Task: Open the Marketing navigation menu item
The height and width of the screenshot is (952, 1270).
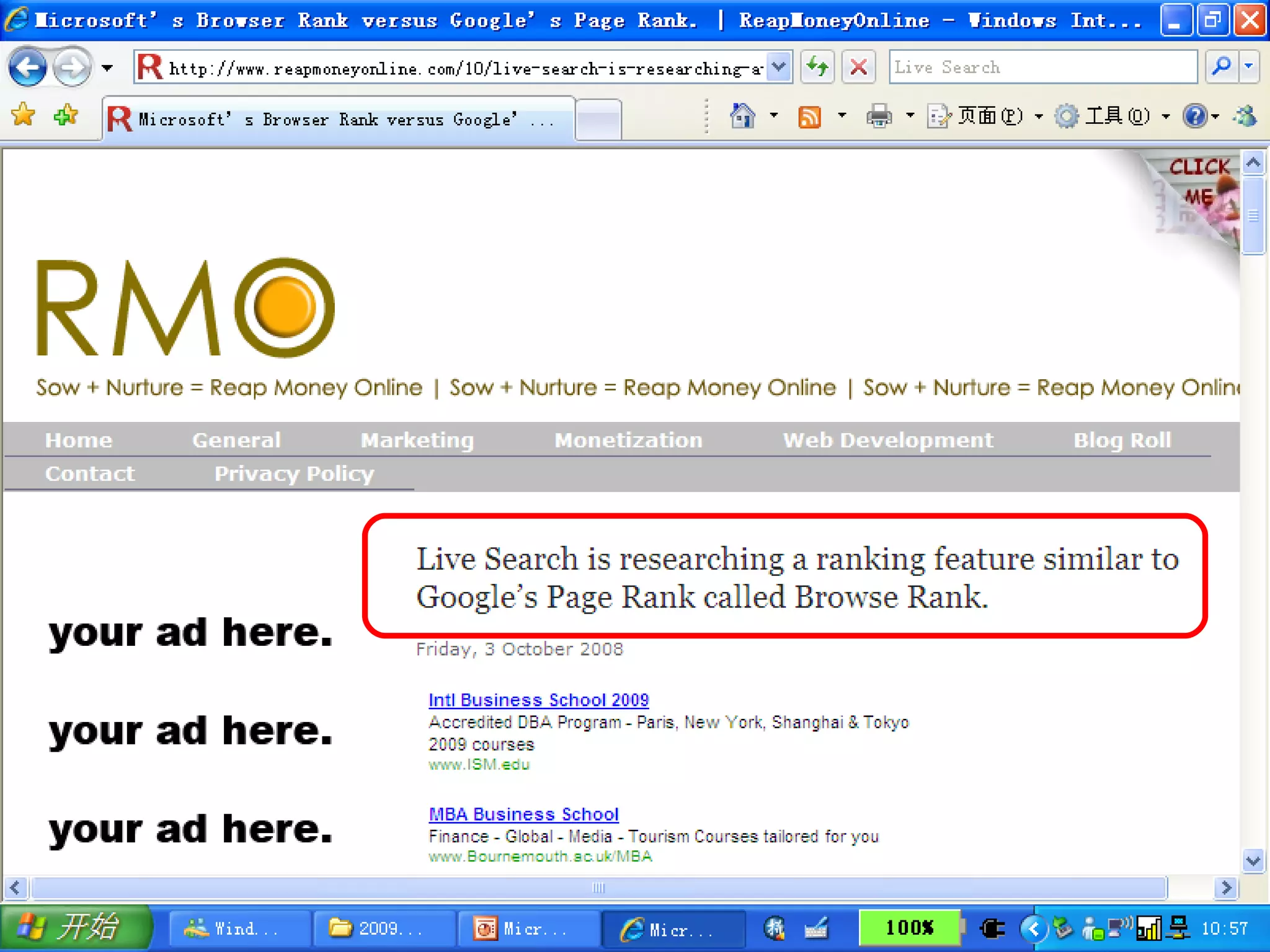Action: 417,440
